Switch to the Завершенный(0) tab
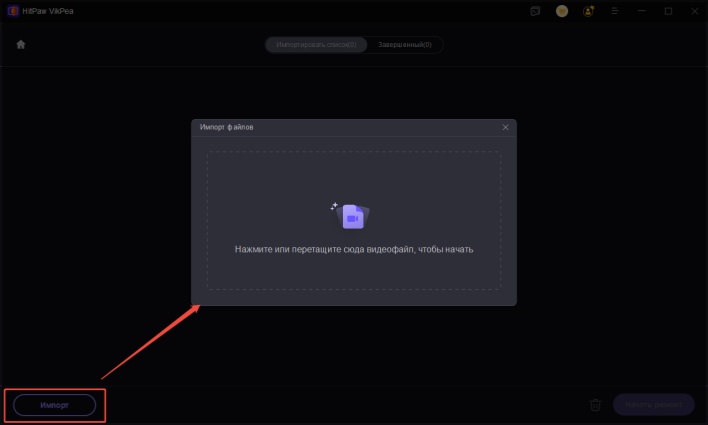708x425 pixels. pos(405,45)
